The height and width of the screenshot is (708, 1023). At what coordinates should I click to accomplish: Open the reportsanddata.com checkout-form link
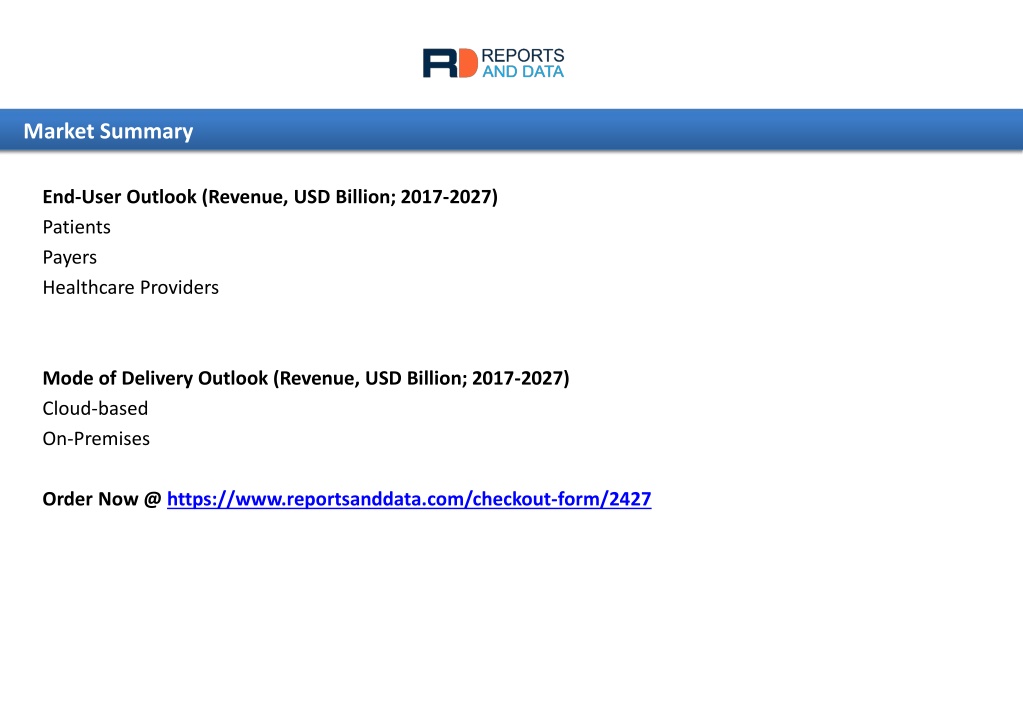(x=409, y=499)
